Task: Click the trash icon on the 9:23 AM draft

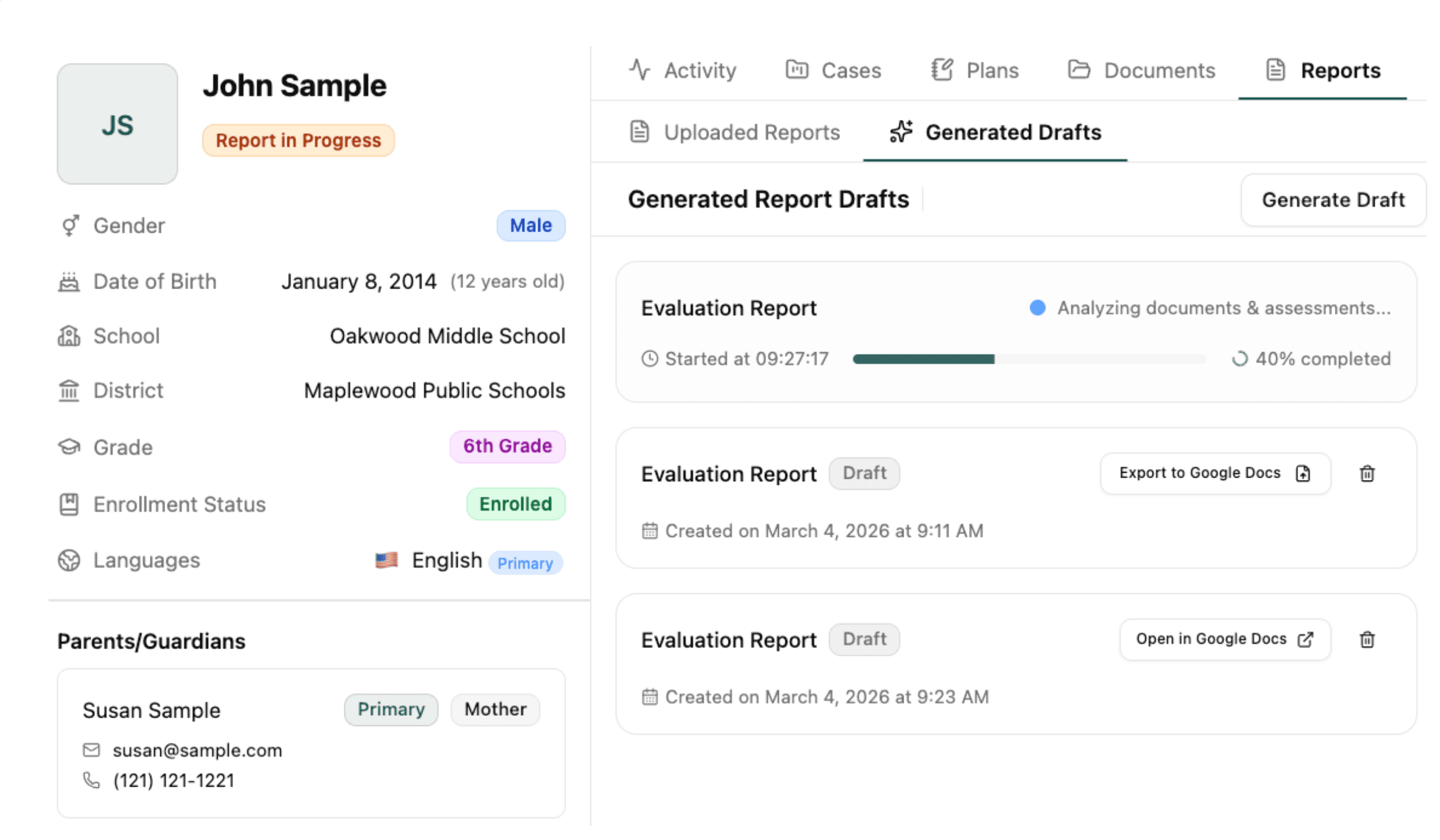Action: click(1367, 639)
